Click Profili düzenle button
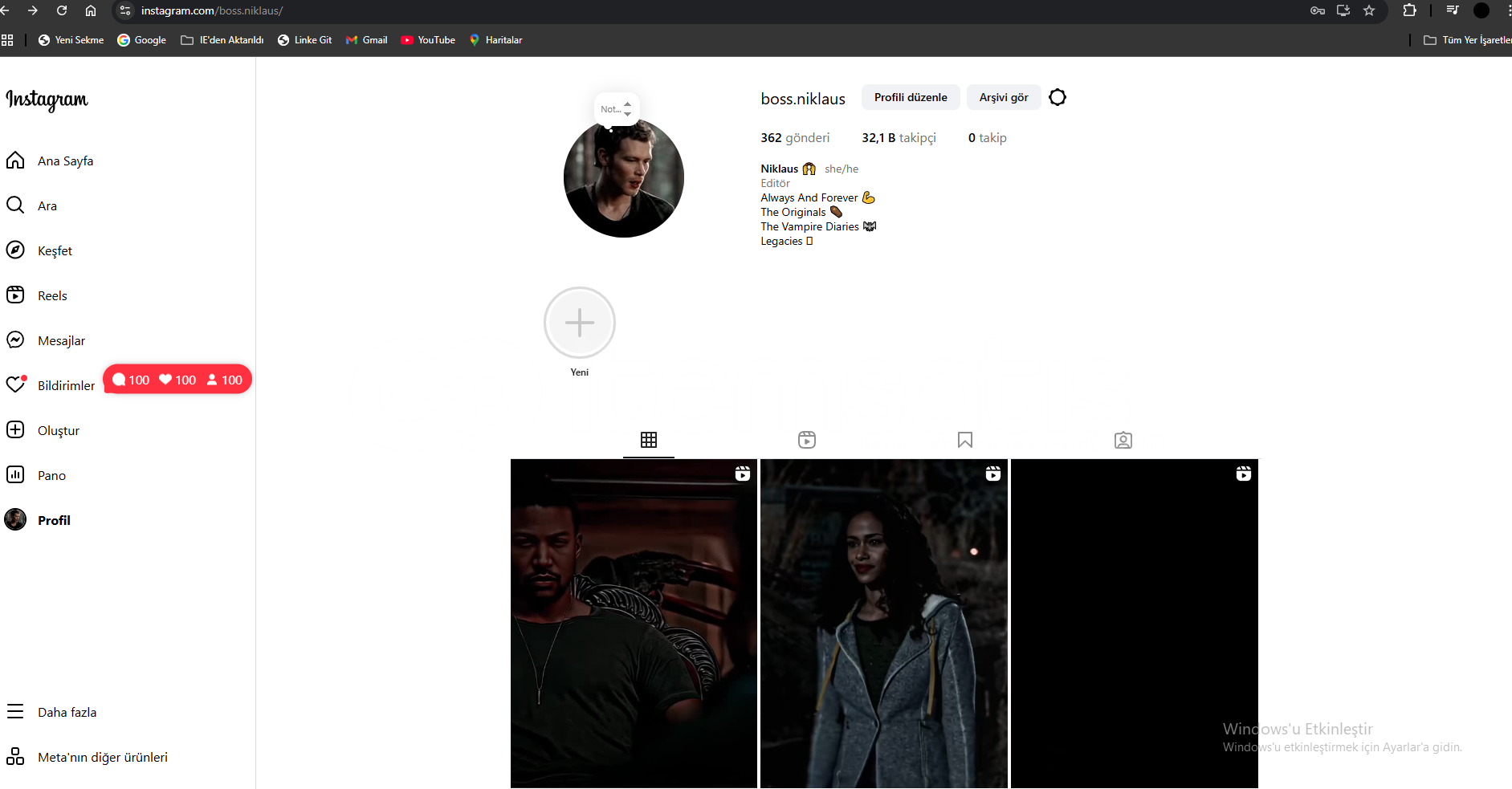1512x789 pixels. [911, 97]
